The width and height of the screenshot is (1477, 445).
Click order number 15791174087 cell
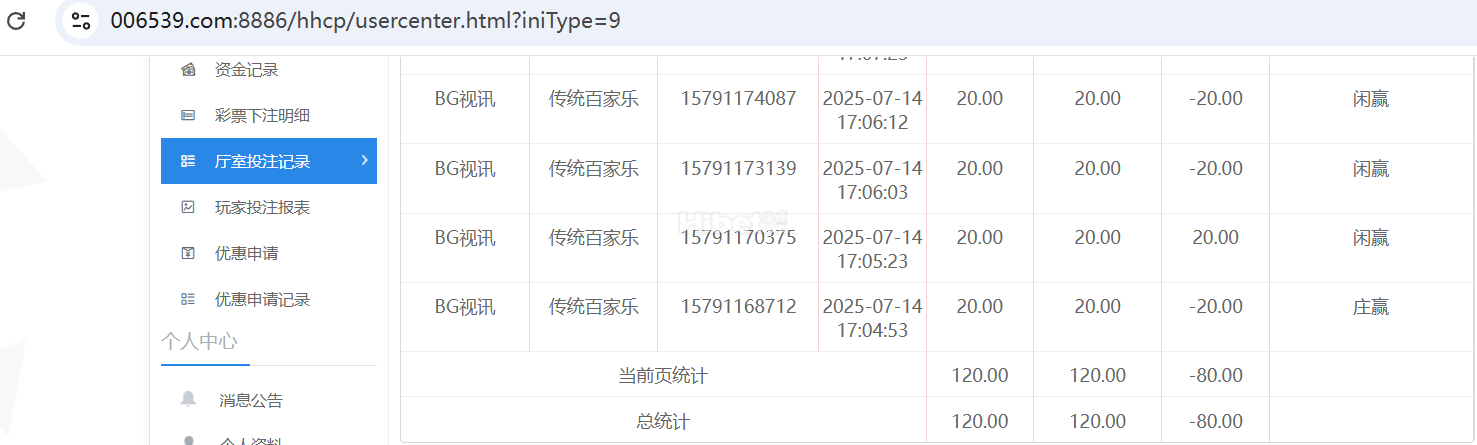point(738,99)
